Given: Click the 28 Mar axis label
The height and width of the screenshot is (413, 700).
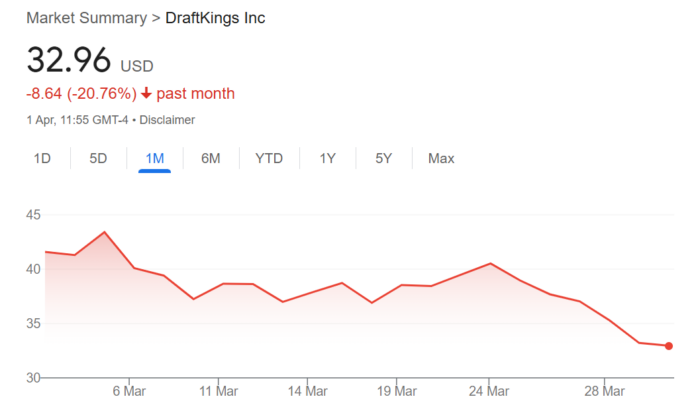Looking at the screenshot, I should (606, 390).
